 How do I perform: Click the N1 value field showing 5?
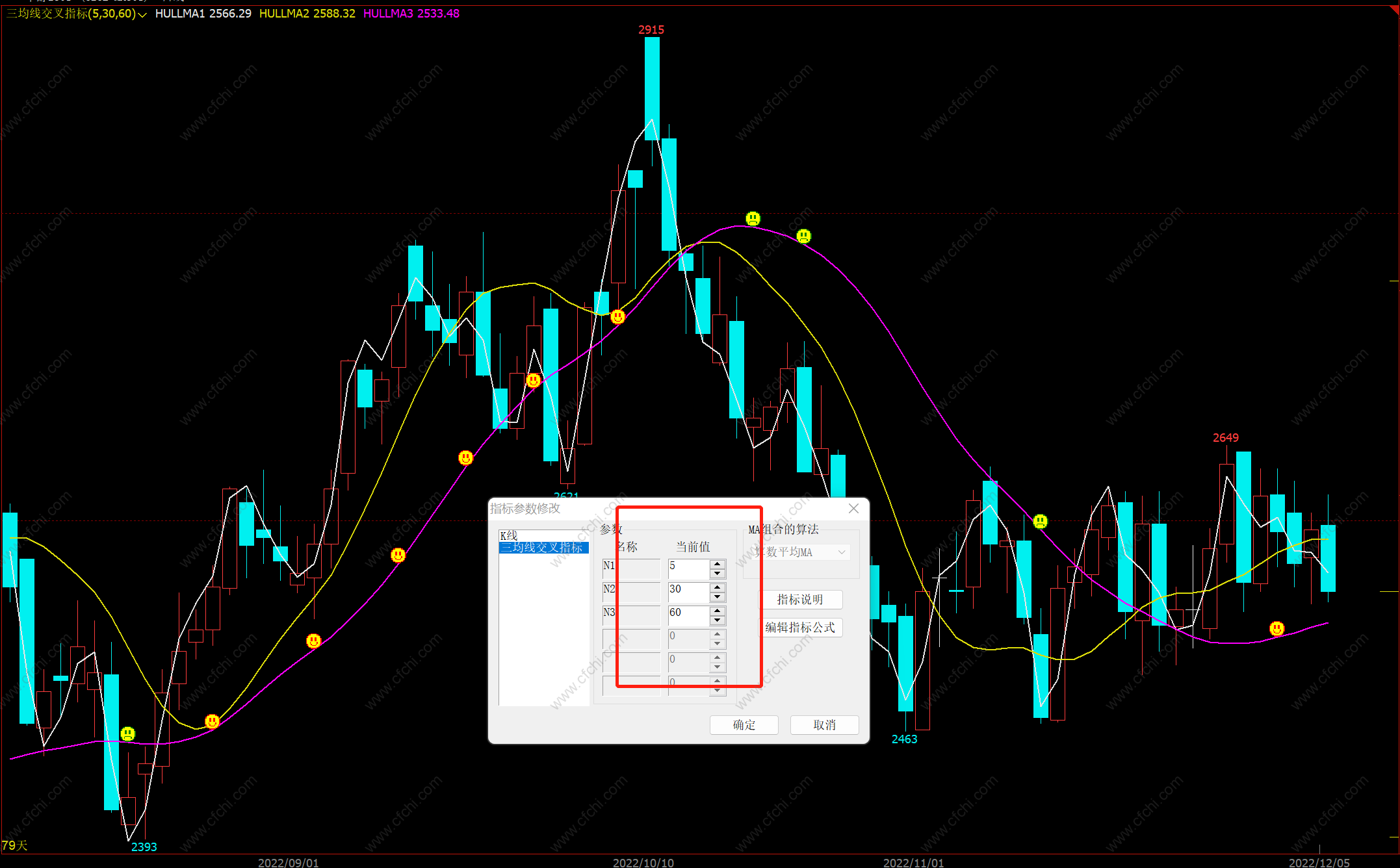688,568
